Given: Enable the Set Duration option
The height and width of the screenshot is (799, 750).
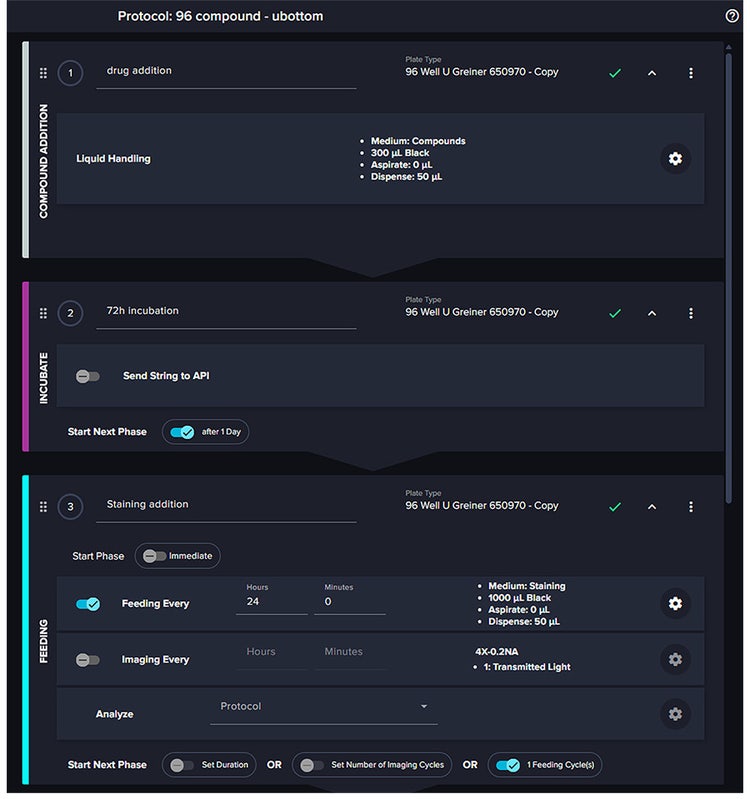Looking at the screenshot, I should (x=182, y=765).
